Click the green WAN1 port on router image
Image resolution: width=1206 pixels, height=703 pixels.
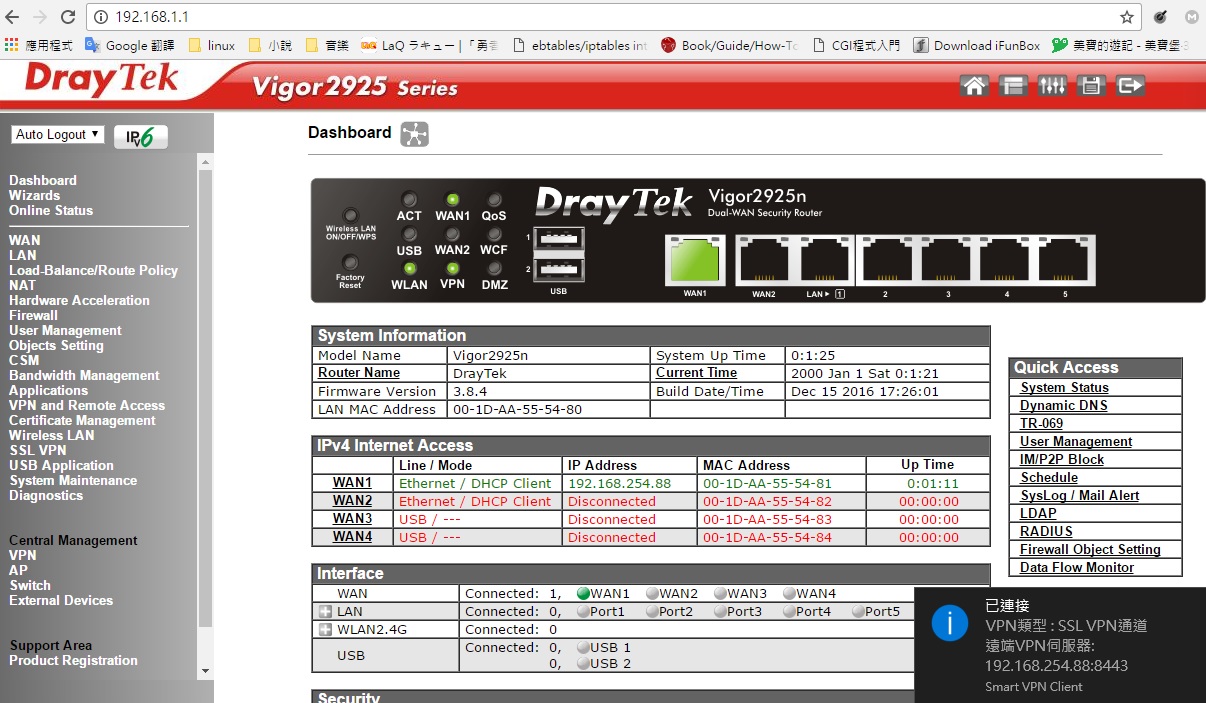click(x=695, y=260)
